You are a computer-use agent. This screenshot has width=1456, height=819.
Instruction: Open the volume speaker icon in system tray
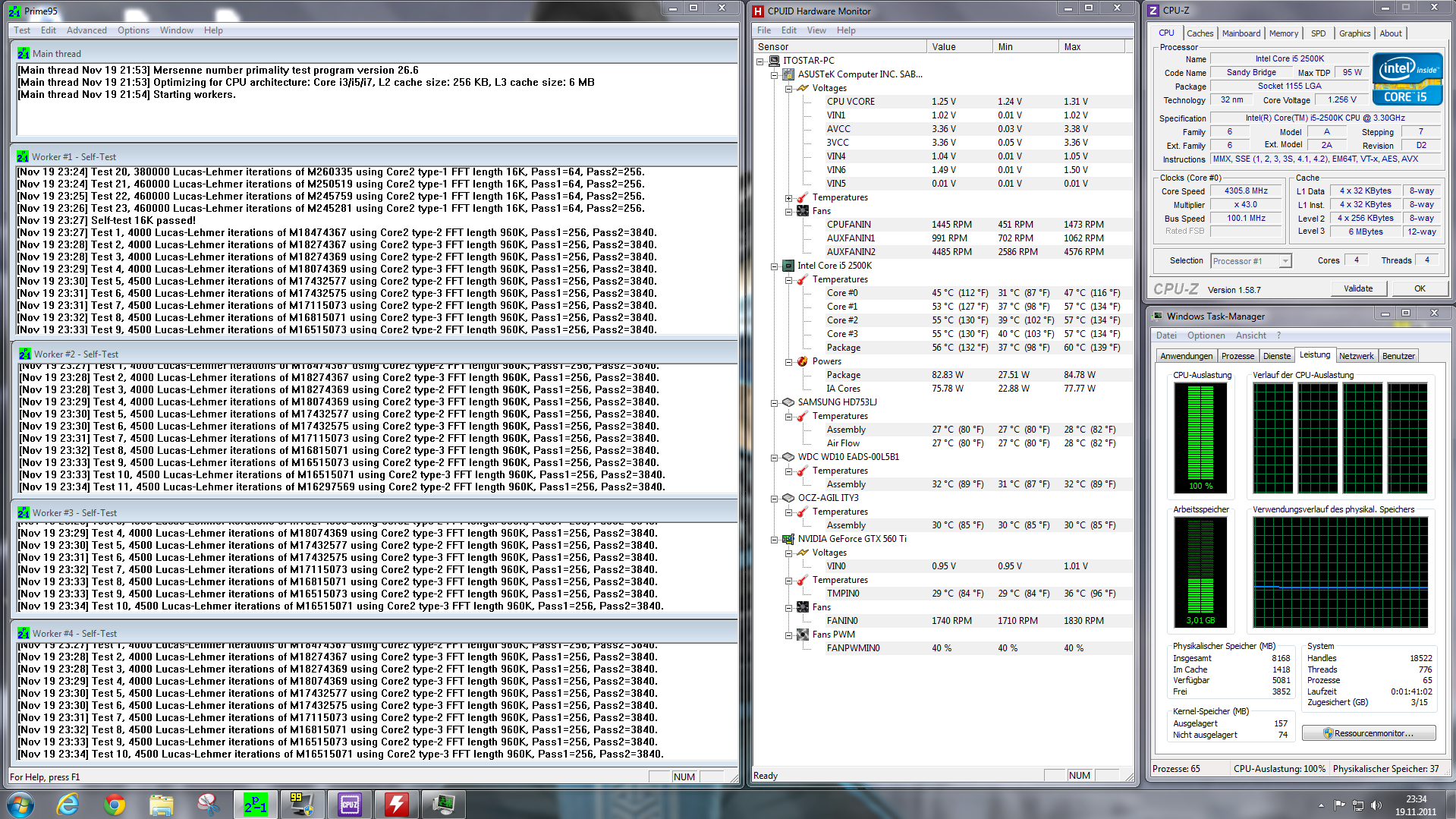[1376, 805]
